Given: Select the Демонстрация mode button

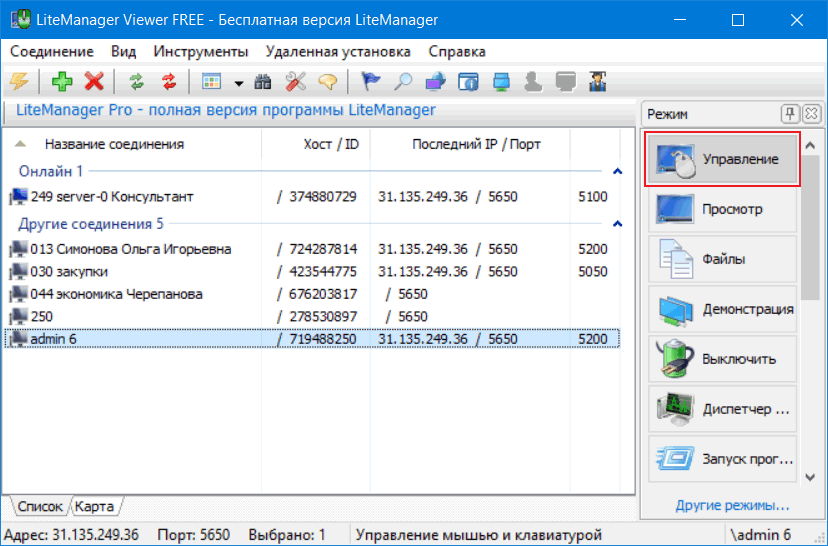Looking at the screenshot, I should point(722,309).
